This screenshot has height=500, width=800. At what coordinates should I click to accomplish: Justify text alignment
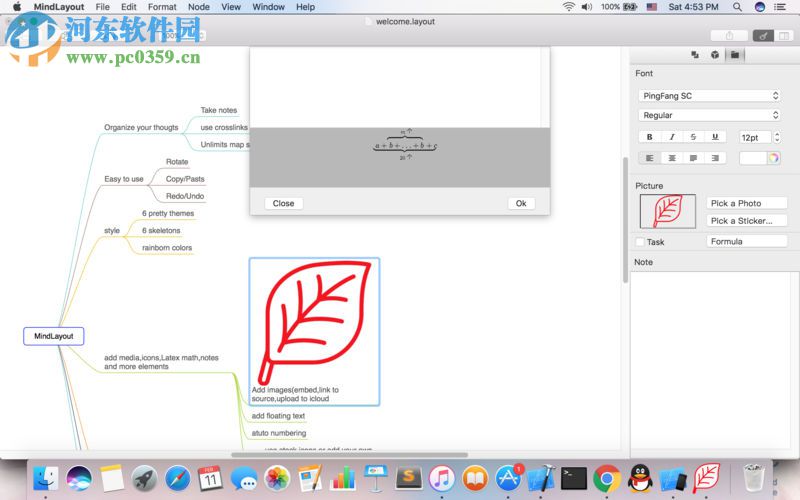(693, 158)
